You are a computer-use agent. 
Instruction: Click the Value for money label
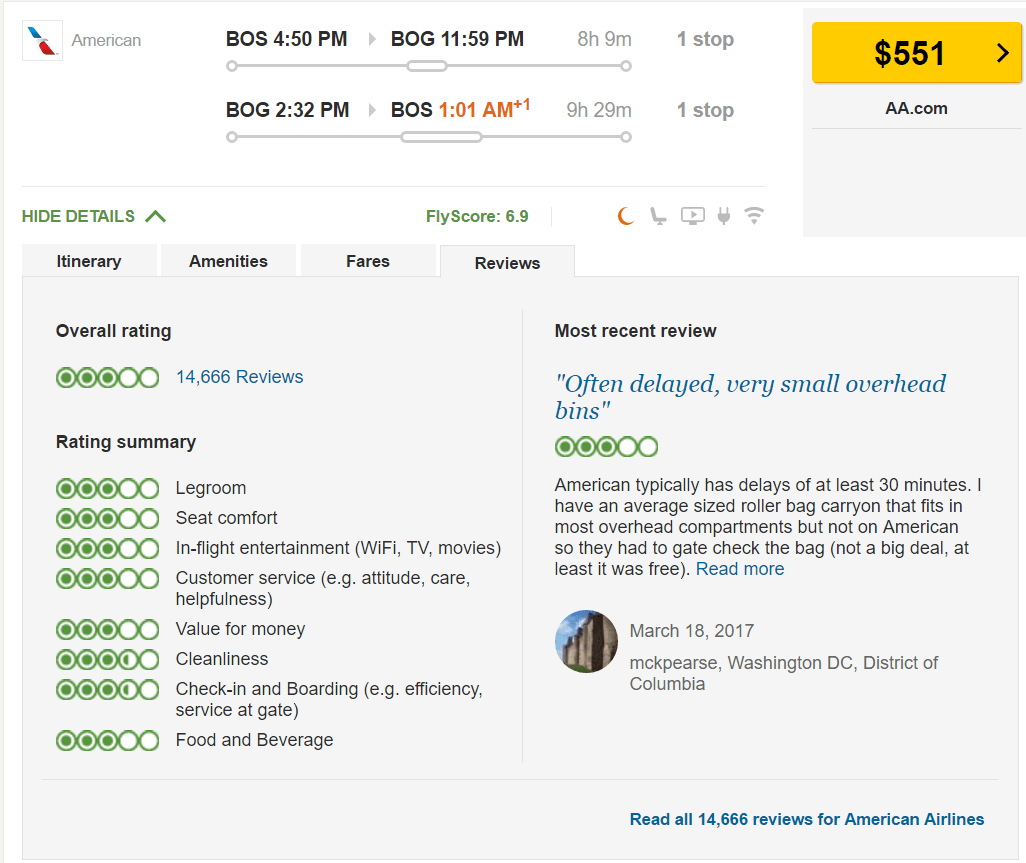(x=240, y=629)
